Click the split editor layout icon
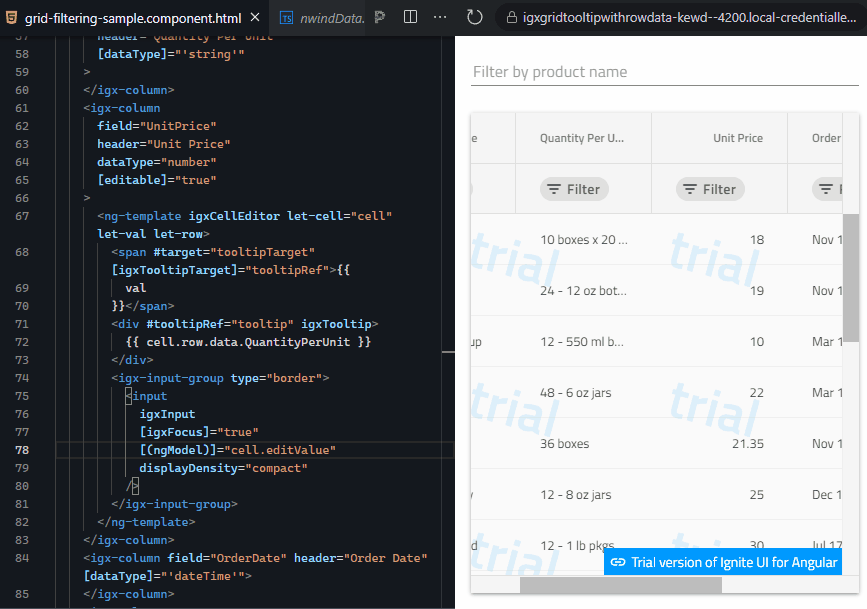 click(410, 17)
